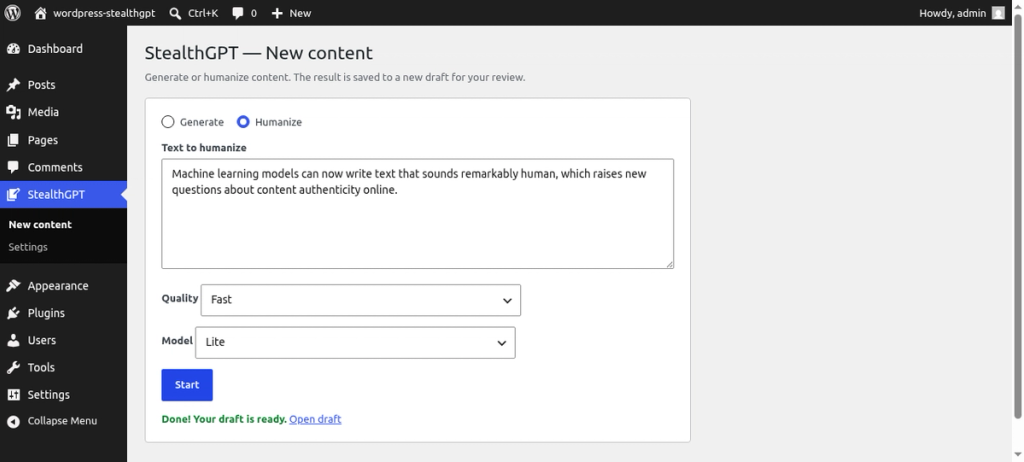
Task: Click the Model field label
Action: coord(177,340)
